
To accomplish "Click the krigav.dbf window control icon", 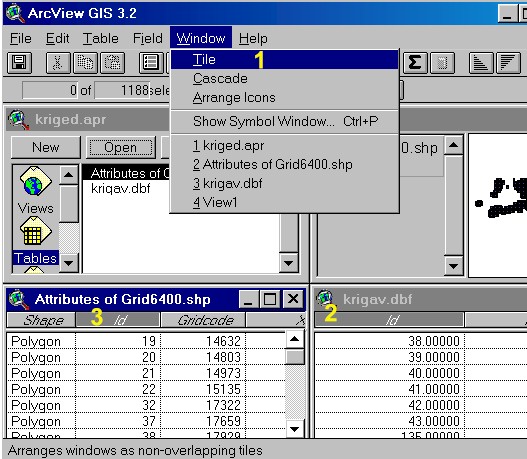I will click(325, 297).
